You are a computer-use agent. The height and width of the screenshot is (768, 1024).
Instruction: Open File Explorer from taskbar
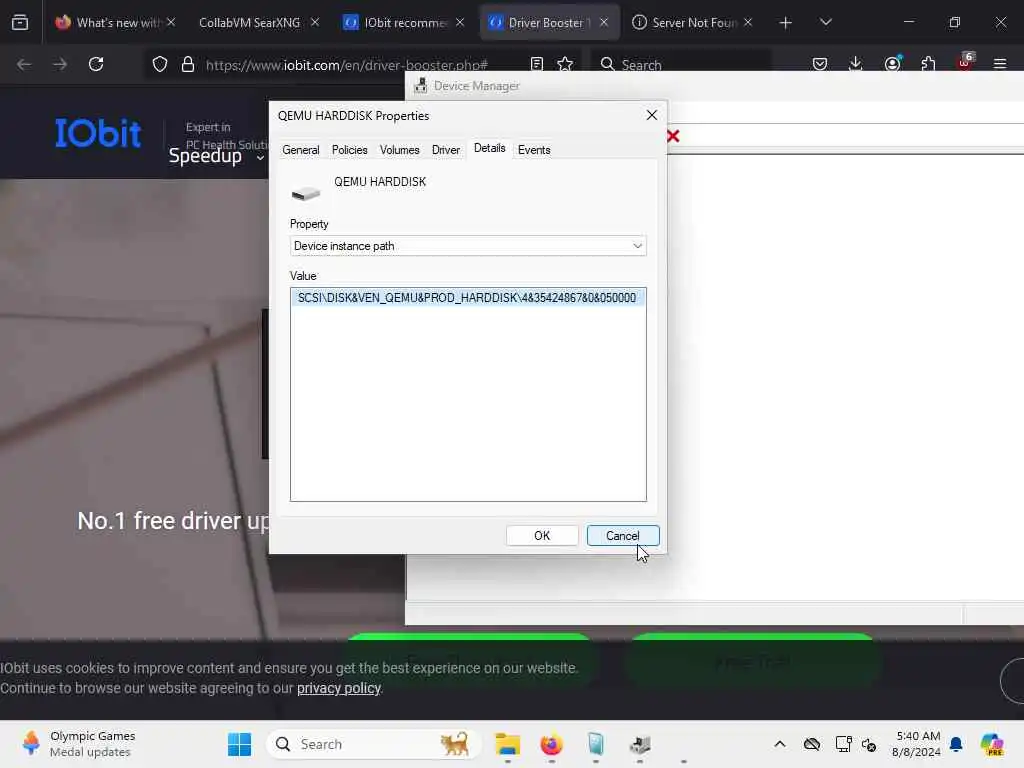507,744
